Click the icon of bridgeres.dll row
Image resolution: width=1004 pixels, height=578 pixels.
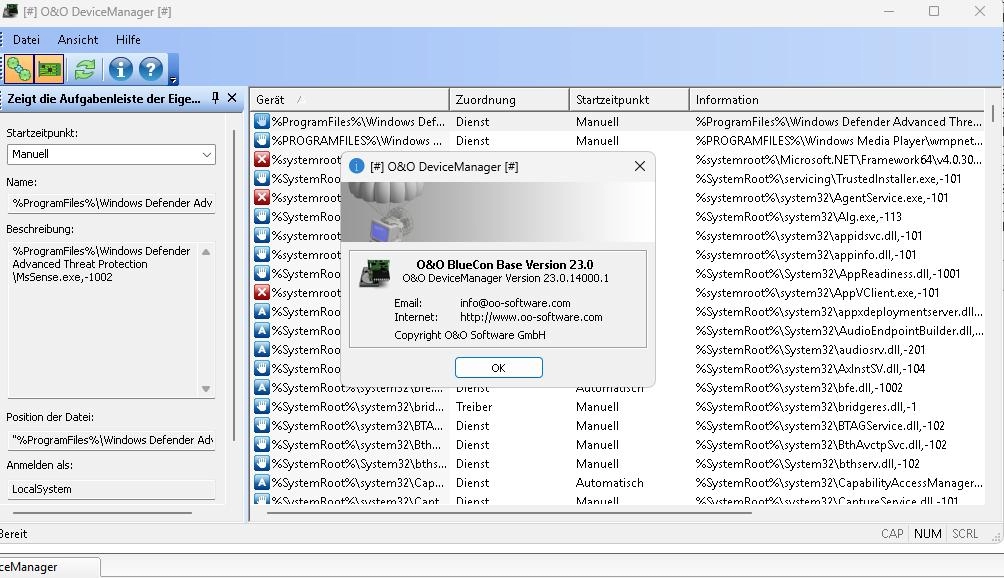[261, 406]
